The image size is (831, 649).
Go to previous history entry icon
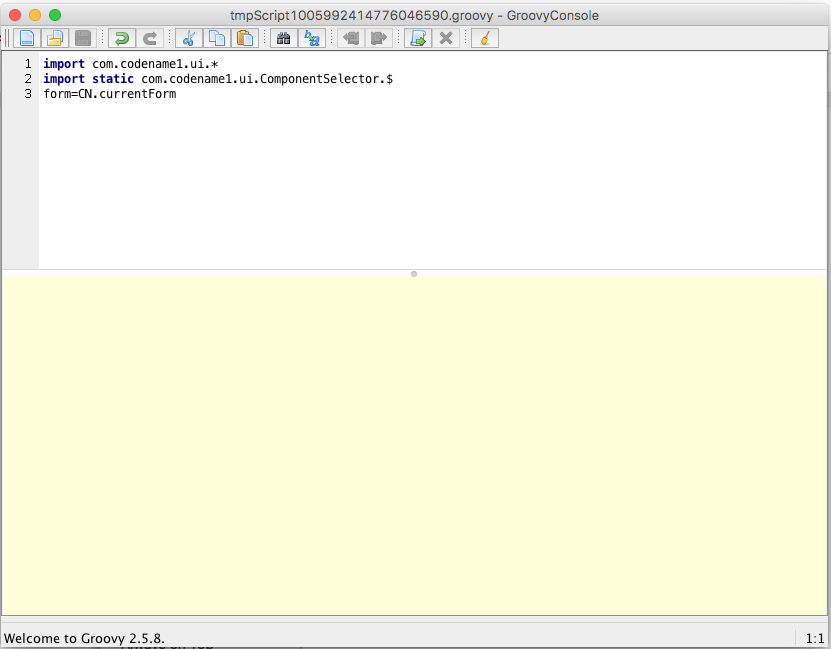pyautogui.click(x=350, y=38)
